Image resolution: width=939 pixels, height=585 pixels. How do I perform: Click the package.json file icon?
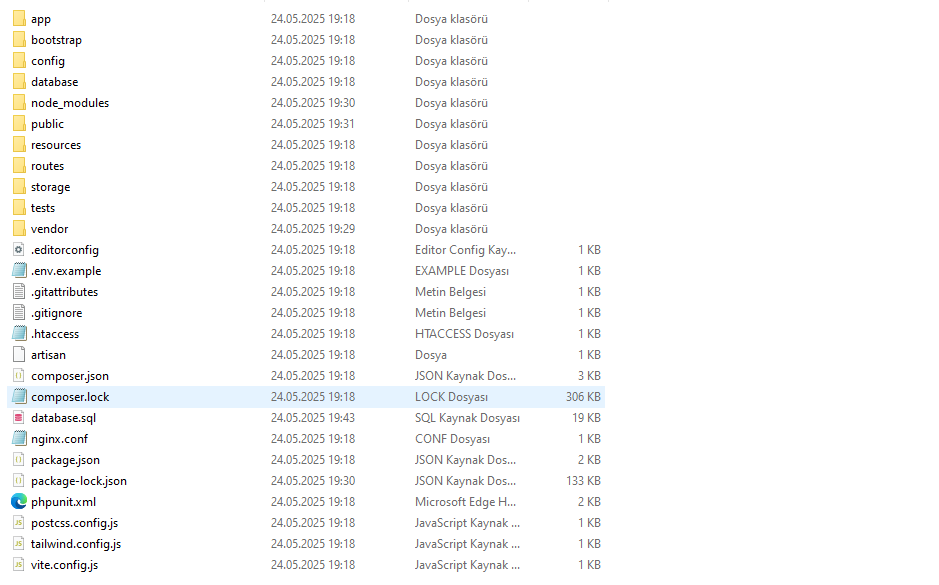tap(19, 460)
